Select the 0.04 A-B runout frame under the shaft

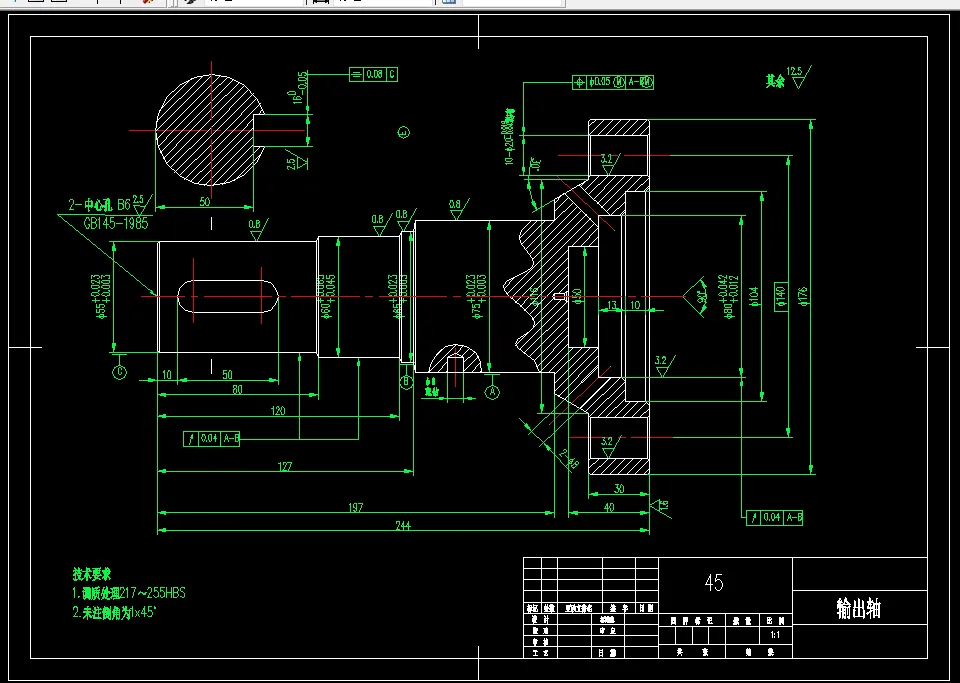coord(211,438)
